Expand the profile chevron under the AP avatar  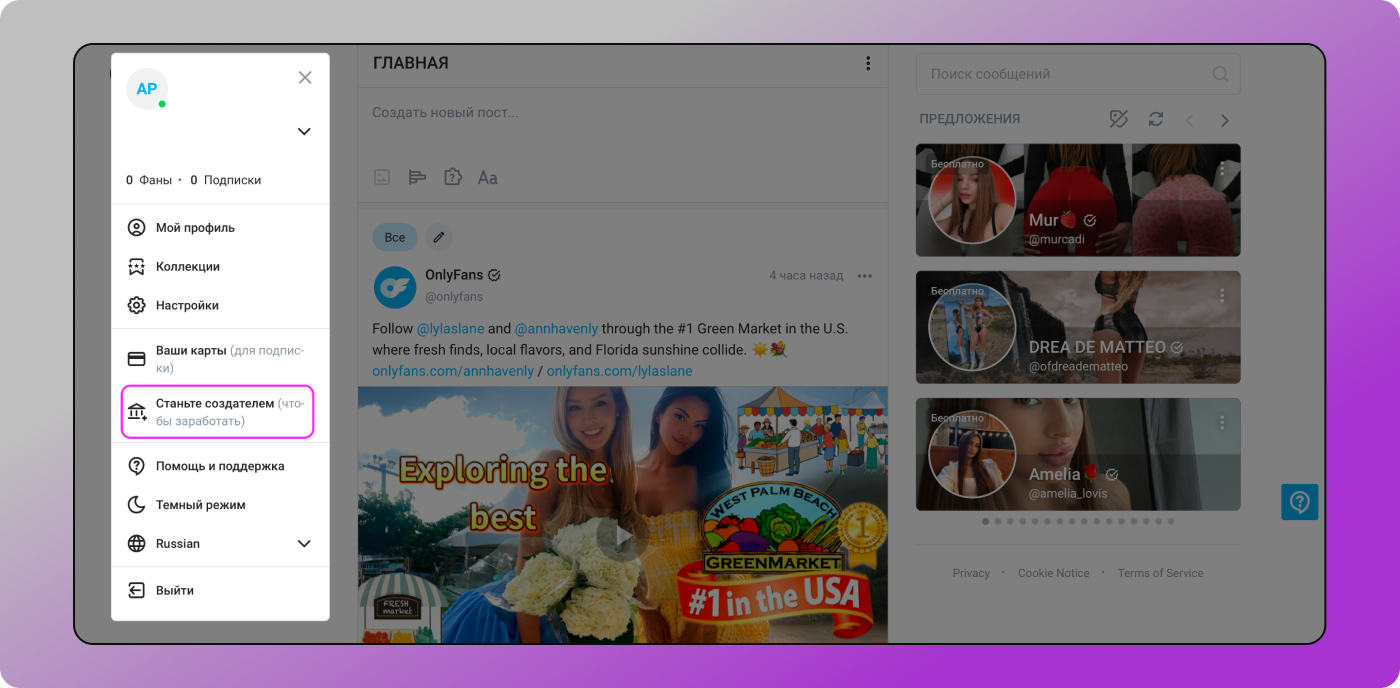tap(303, 131)
